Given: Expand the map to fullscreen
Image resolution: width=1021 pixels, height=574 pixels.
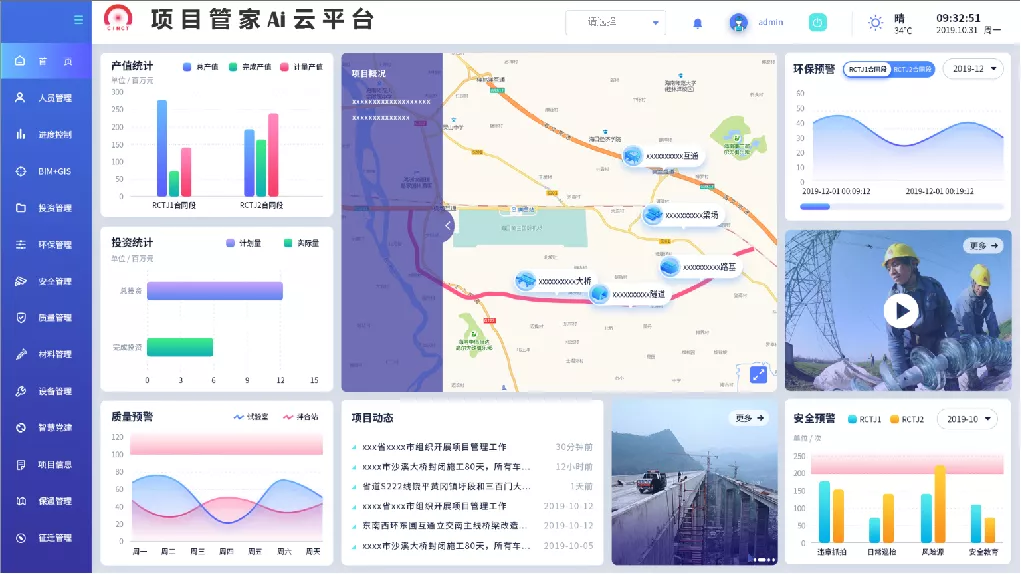Looking at the screenshot, I should click(x=759, y=374).
